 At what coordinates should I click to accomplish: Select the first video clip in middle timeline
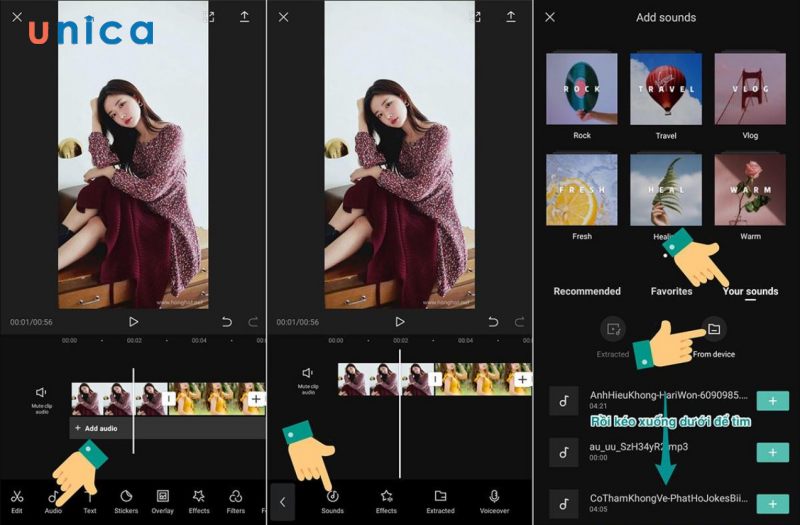386,380
